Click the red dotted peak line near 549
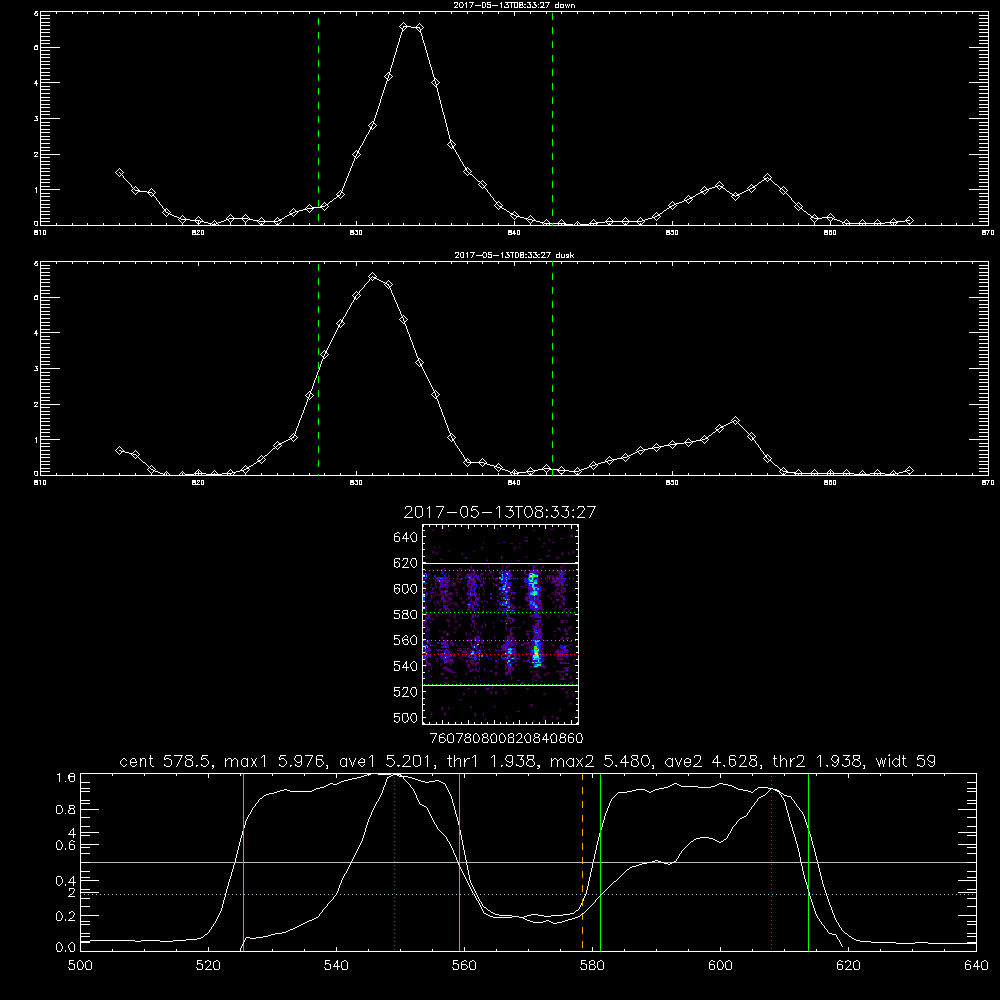Viewport: 1000px width, 1000px height. click(x=395, y=861)
